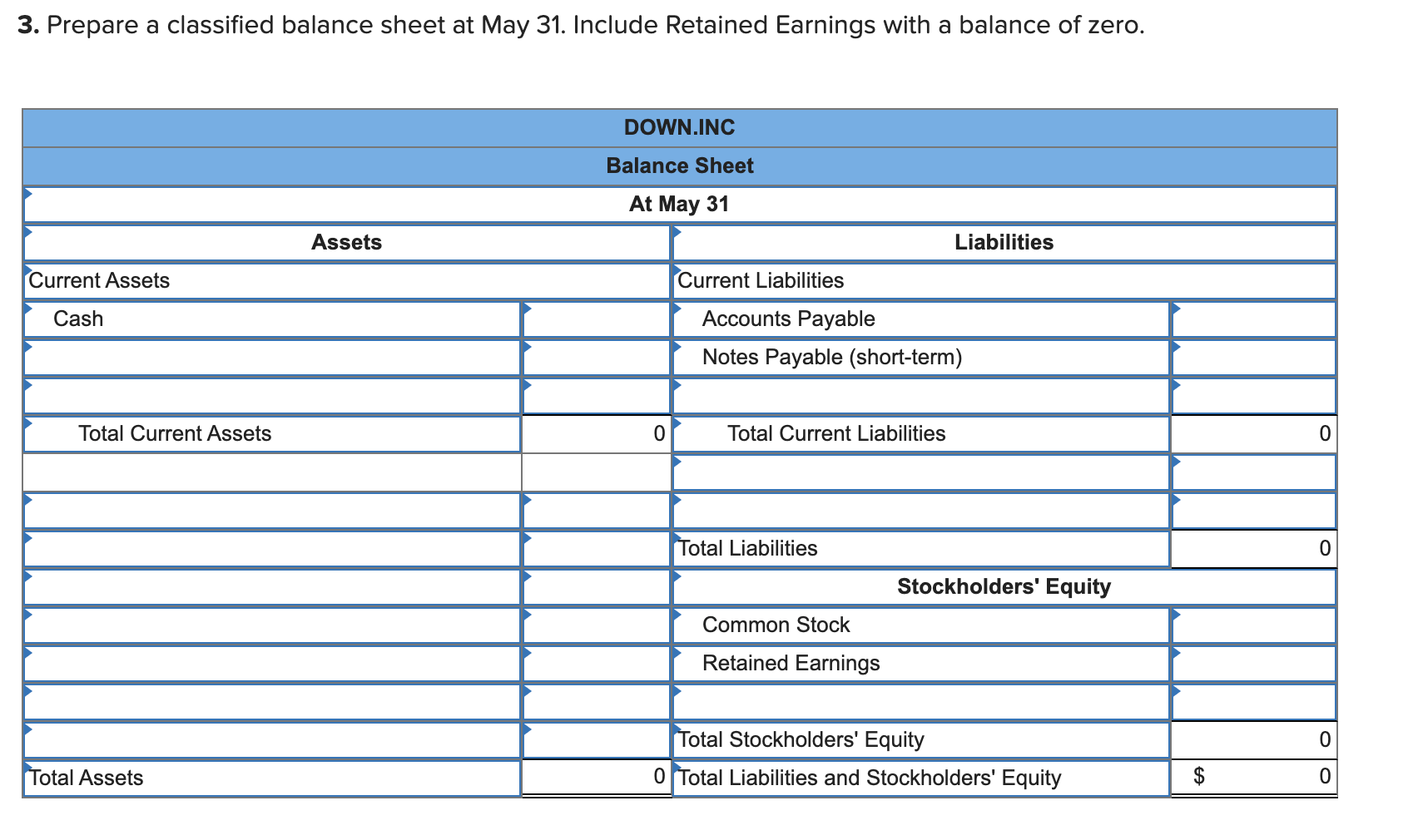1413x840 pixels.
Task: Open the blank liability dropdown directly above Total Liabilities
Action: pyautogui.click(x=920, y=511)
